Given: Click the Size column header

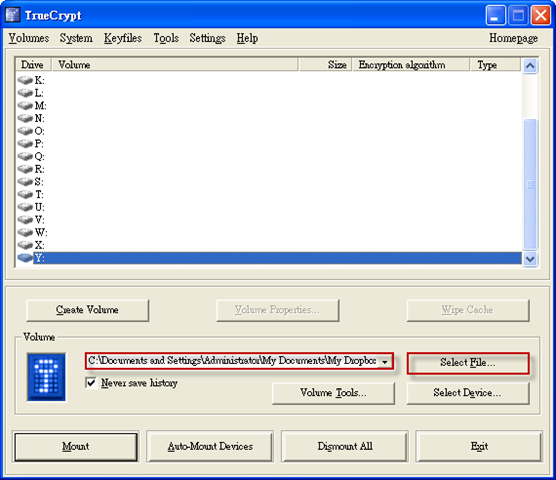Looking at the screenshot, I should tap(325, 65).
